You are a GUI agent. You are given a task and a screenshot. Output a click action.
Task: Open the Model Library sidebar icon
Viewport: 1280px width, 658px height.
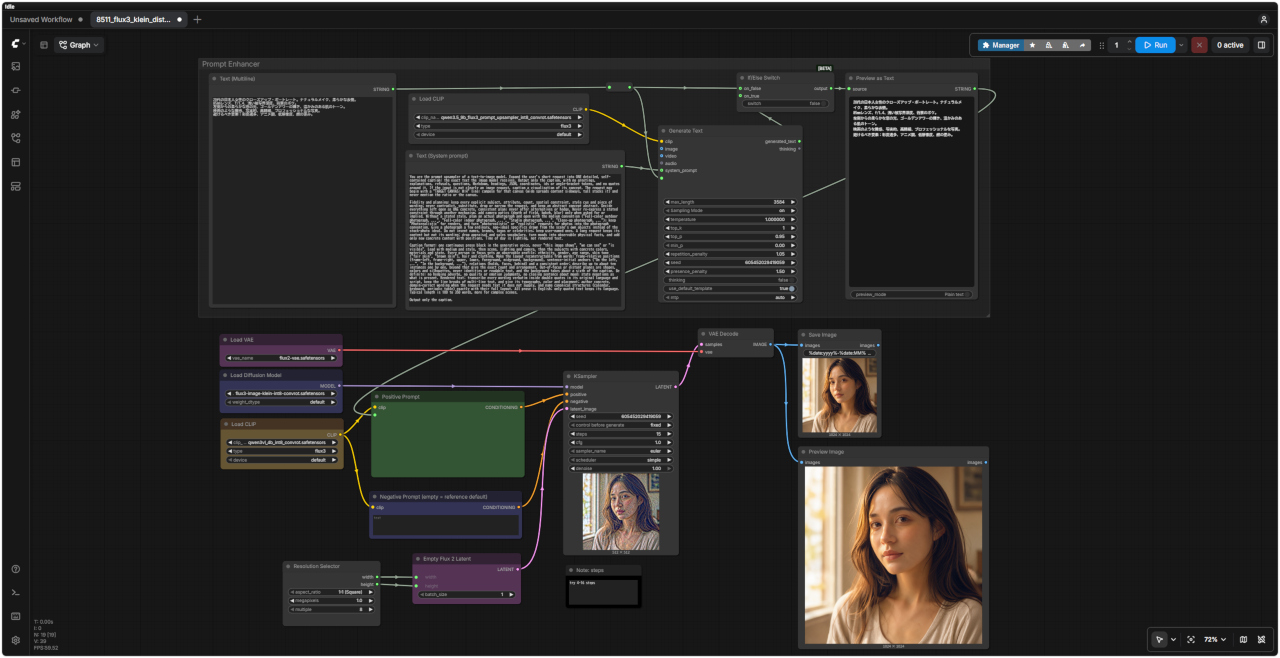coord(16,114)
